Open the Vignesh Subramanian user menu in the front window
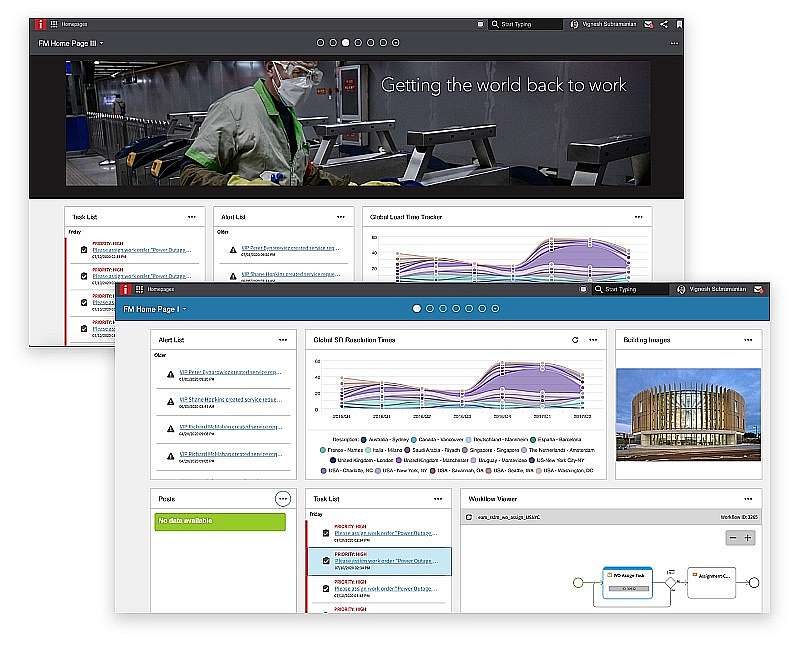Viewport: 800px width, 647px height. tap(717, 289)
